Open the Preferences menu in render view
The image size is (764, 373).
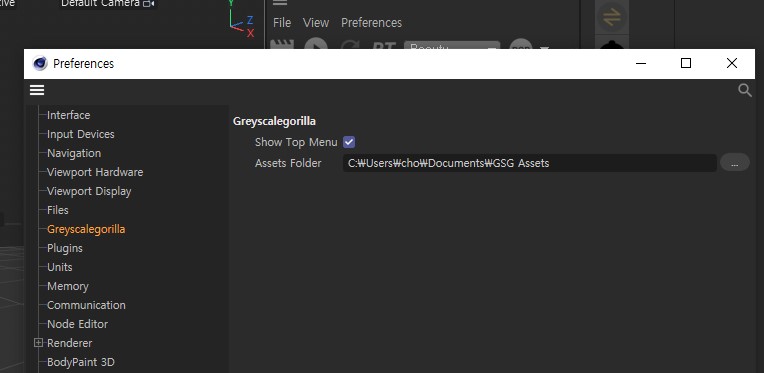(371, 23)
